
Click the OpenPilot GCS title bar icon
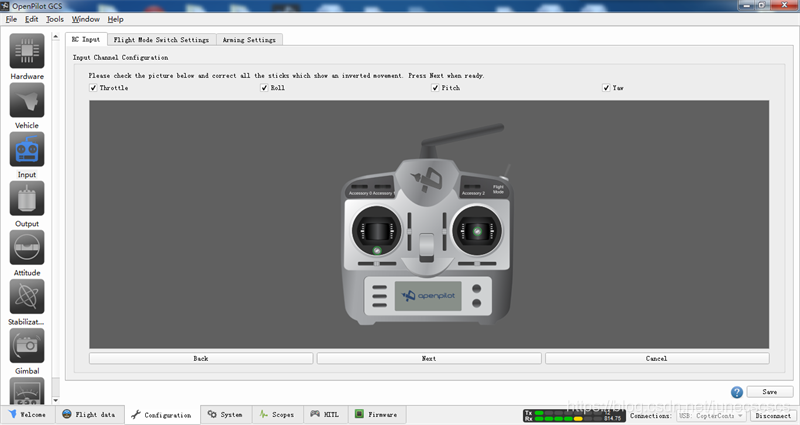[5, 6]
